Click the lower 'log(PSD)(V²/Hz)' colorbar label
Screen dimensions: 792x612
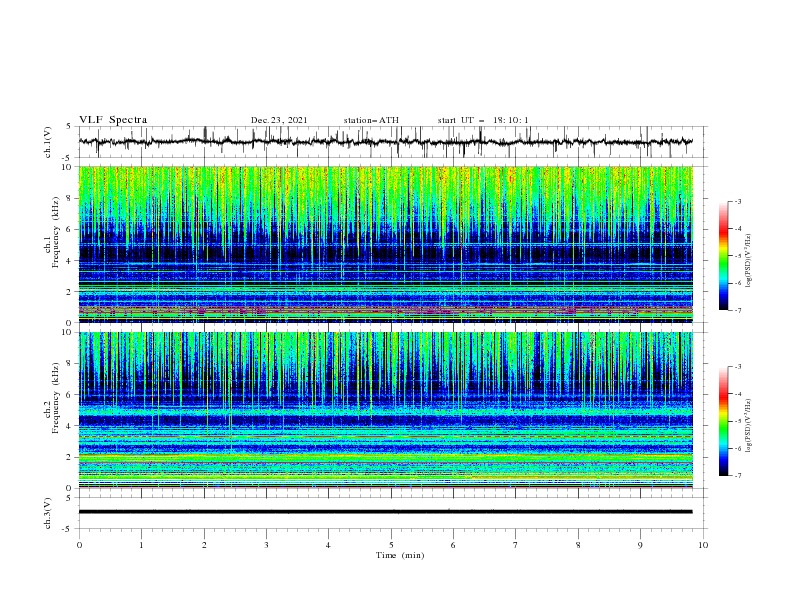pos(749,426)
